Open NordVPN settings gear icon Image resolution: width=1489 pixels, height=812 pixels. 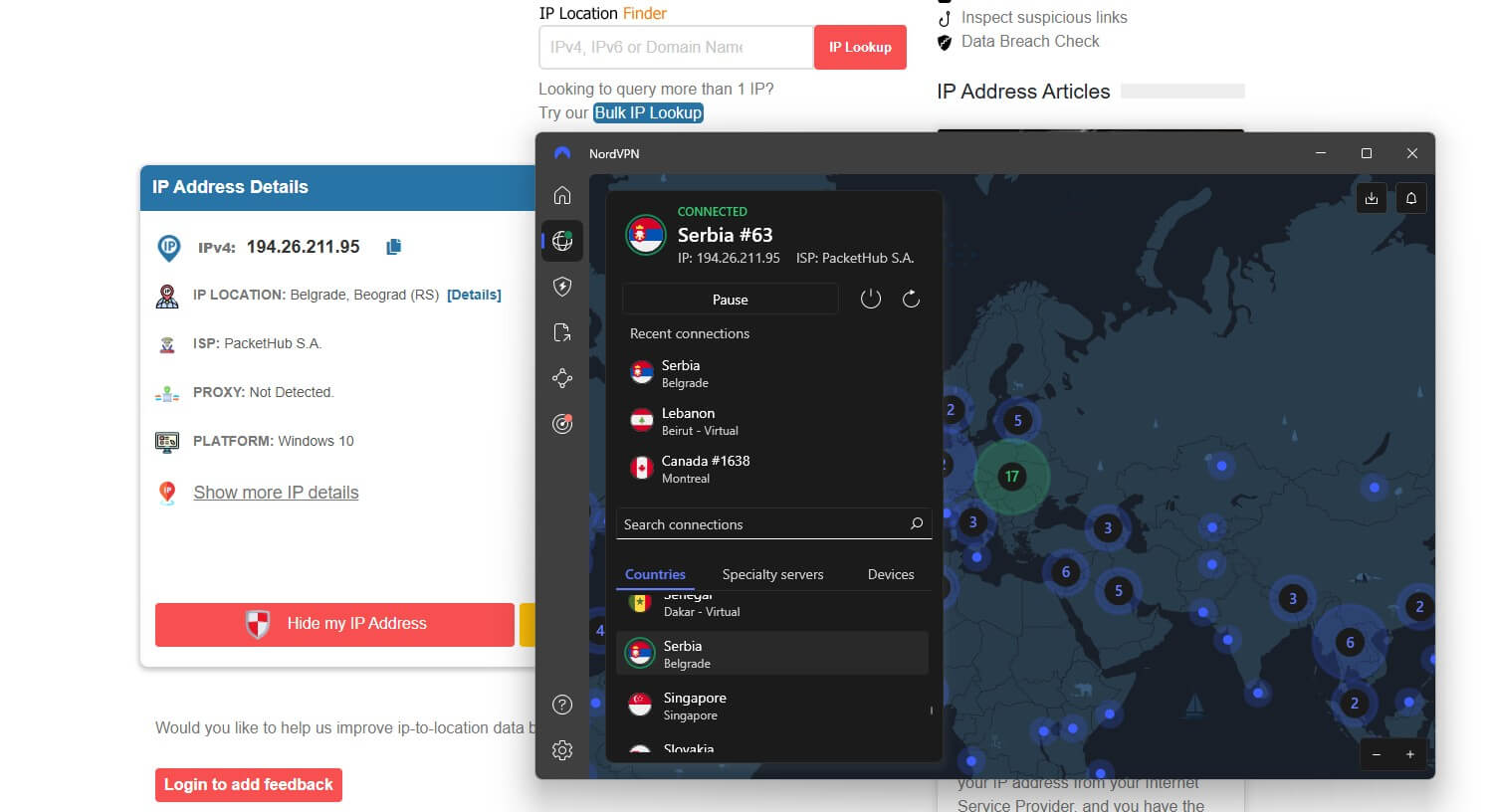[562, 750]
